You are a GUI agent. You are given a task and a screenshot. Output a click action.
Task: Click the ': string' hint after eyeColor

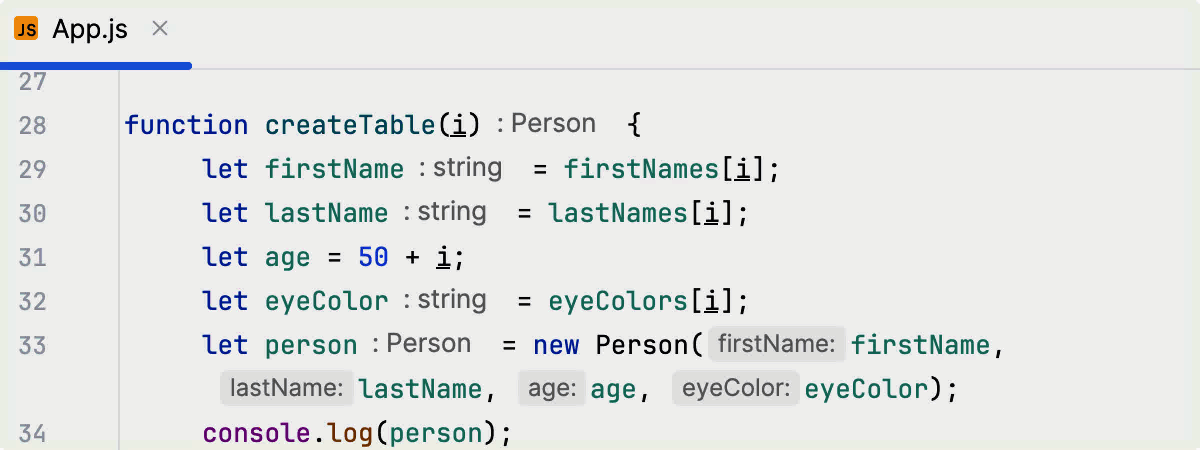pos(444,300)
